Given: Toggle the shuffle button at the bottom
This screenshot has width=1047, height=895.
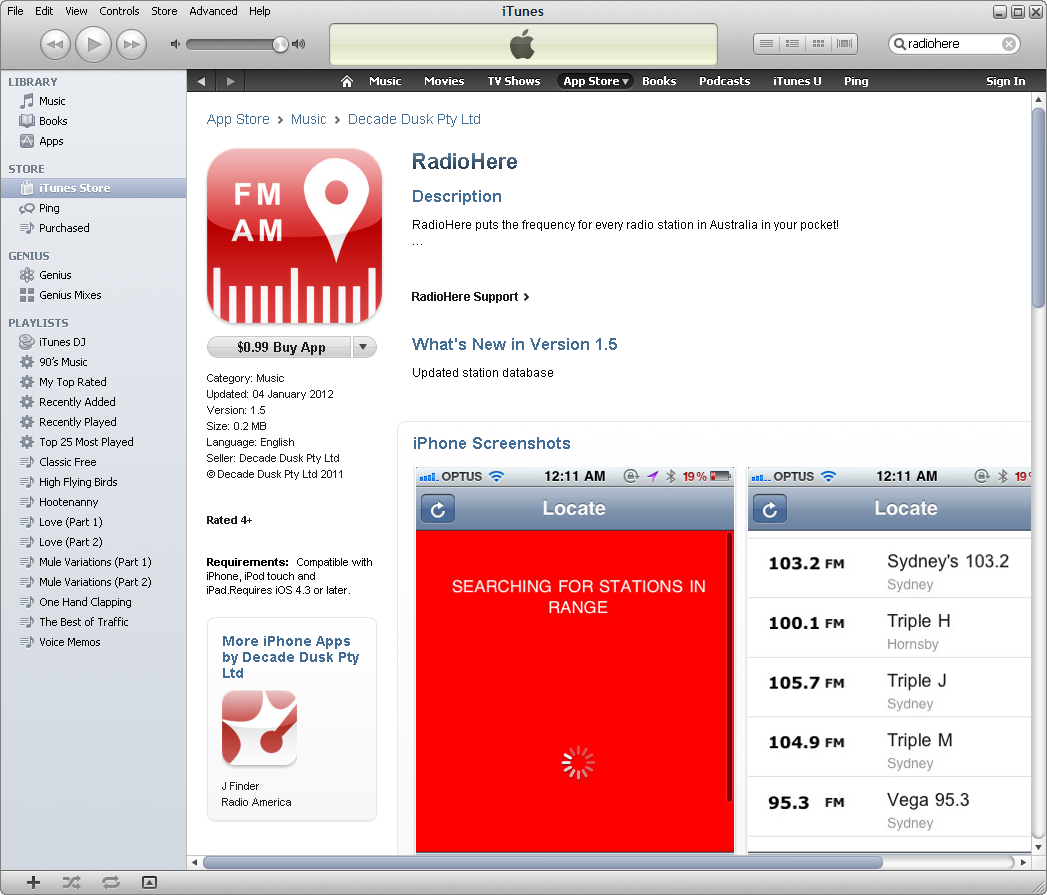Looking at the screenshot, I should coord(72,881).
